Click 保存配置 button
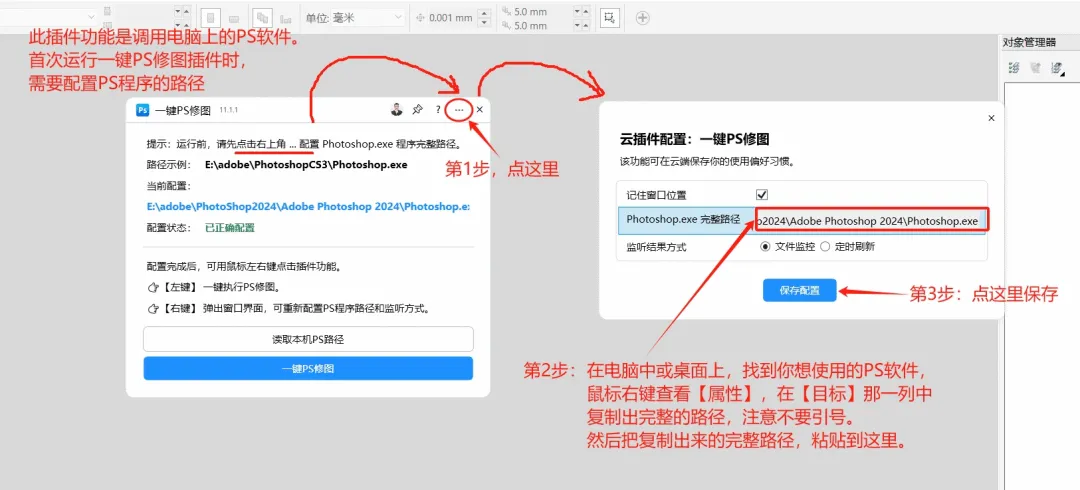1080x490 pixels. coord(800,291)
